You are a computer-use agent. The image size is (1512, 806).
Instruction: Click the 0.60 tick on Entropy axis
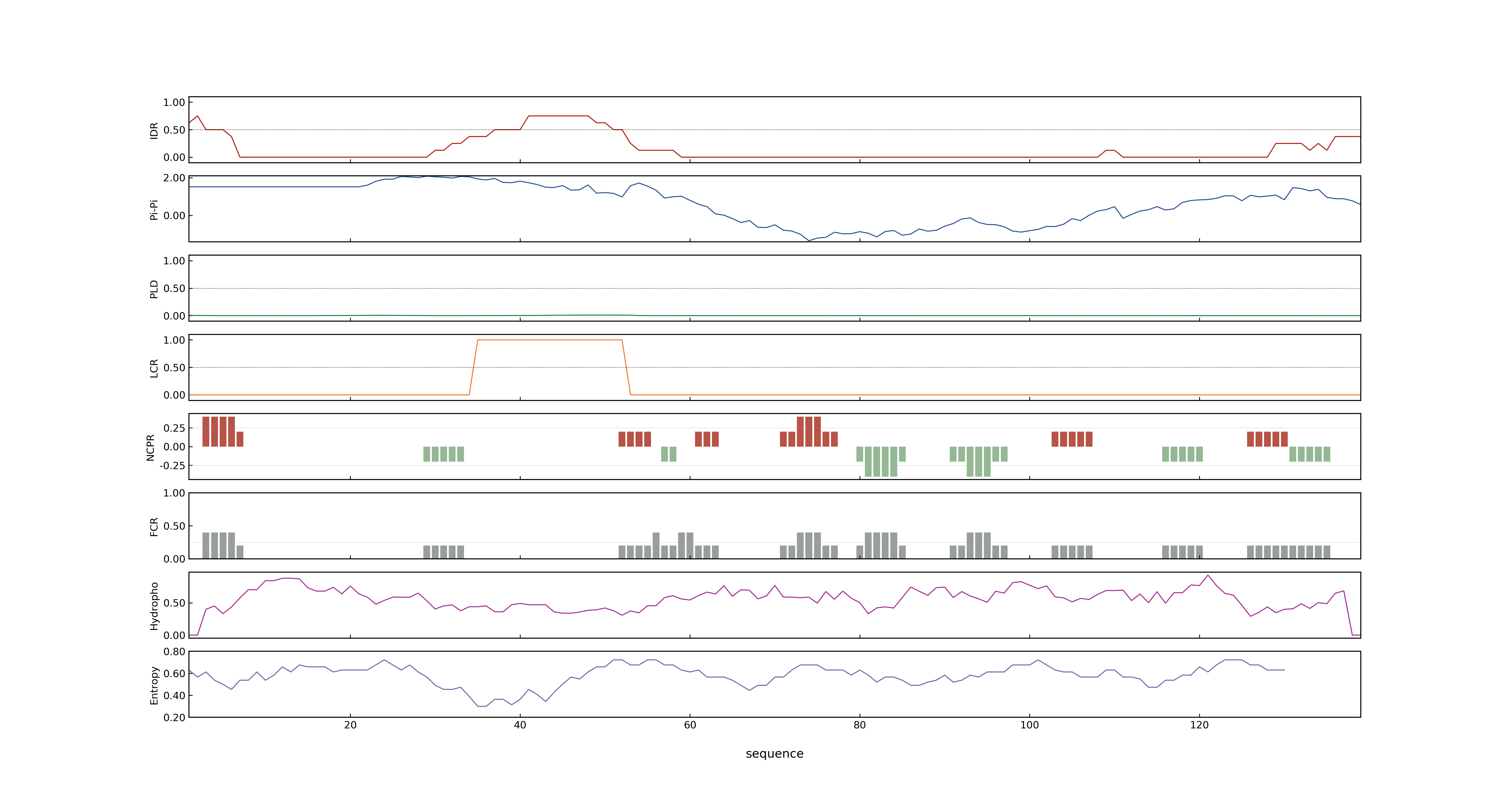(174, 673)
